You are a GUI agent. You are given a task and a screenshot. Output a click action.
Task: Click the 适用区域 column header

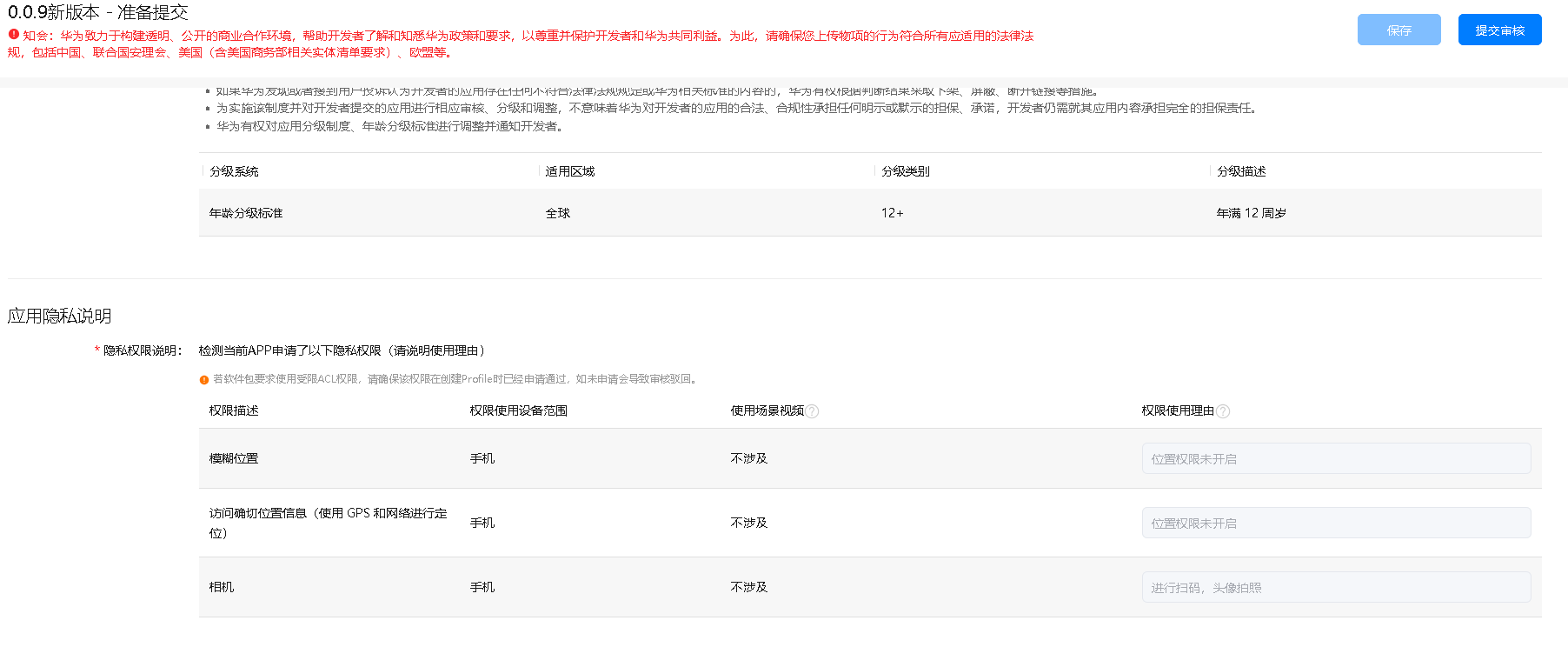point(570,171)
